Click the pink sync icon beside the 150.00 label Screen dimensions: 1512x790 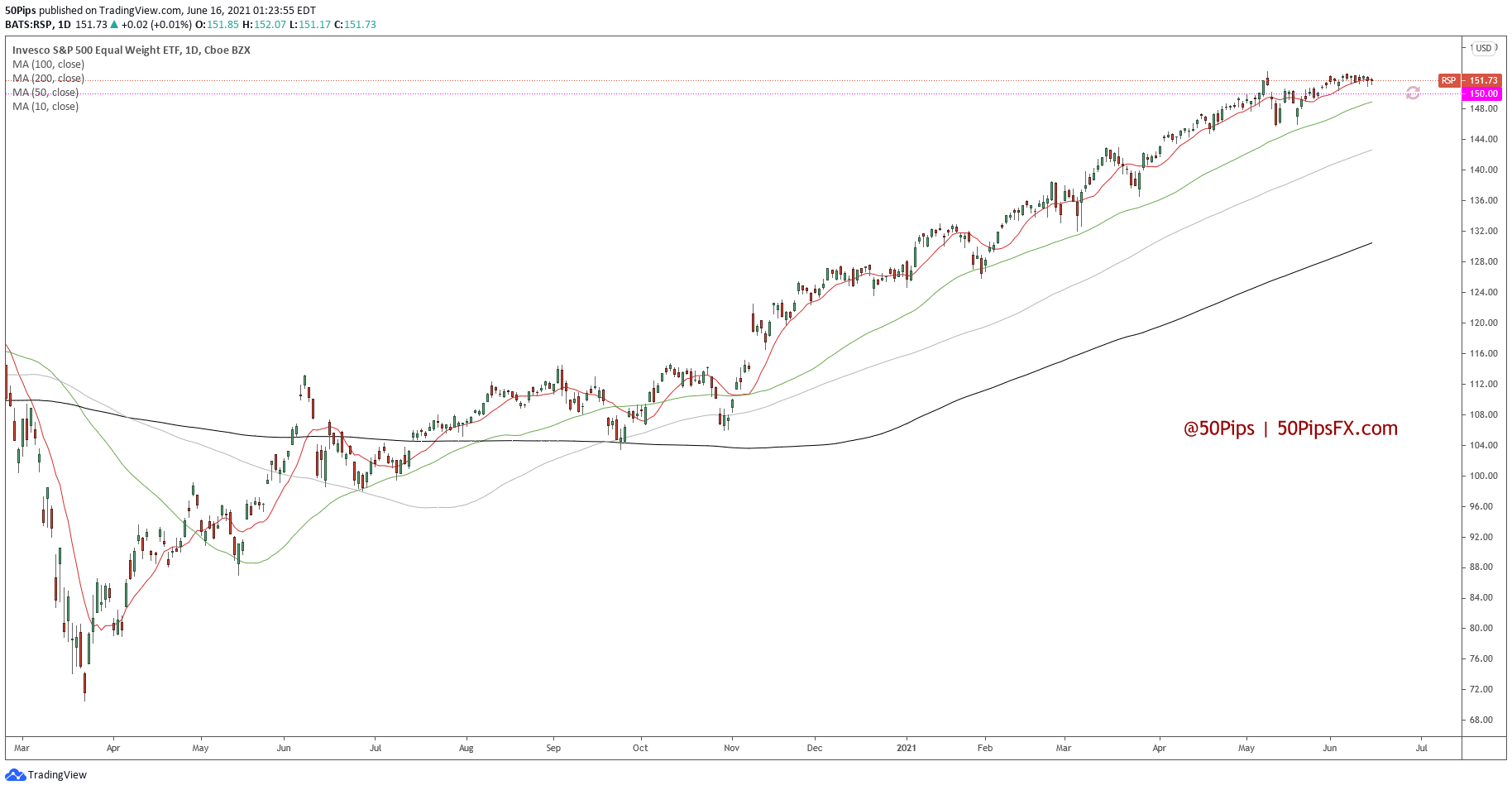tap(1413, 93)
